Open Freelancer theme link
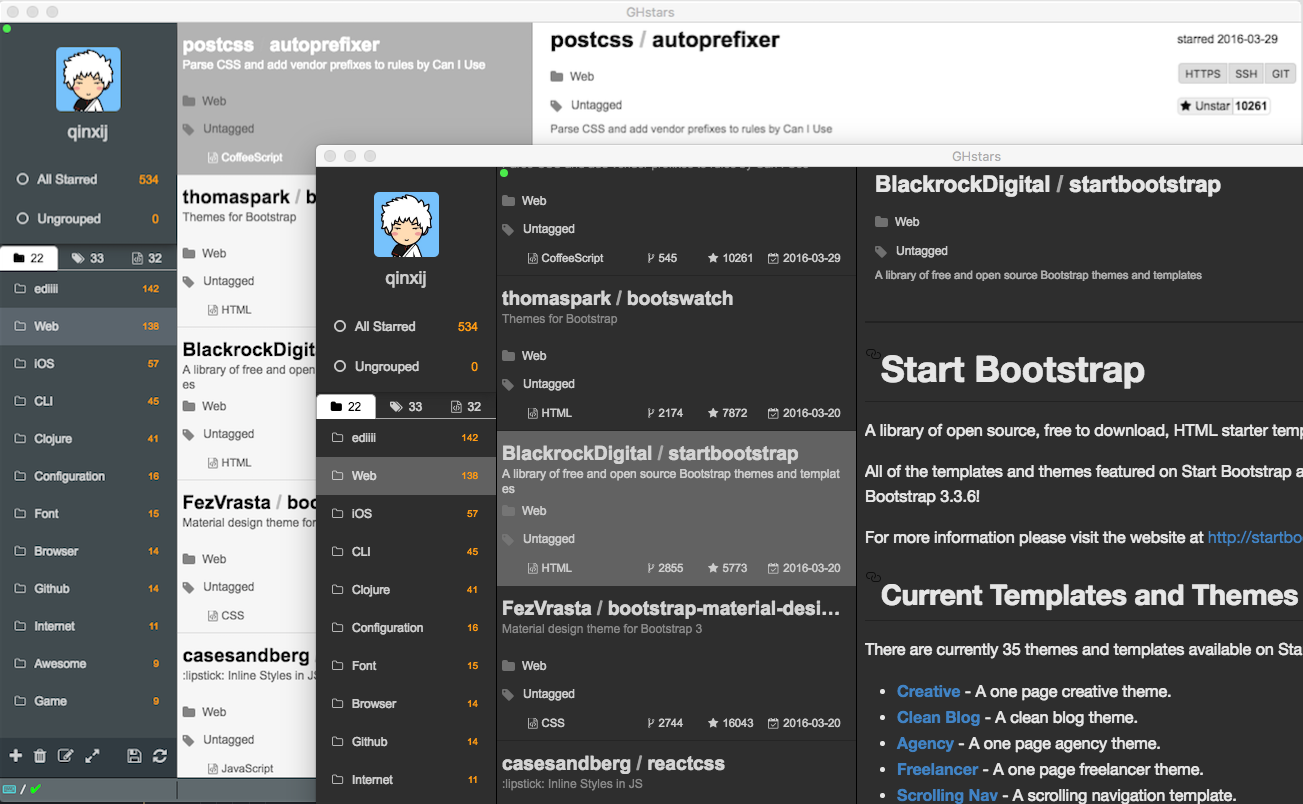The width and height of the screenshot is (1303, 804). point(937,769)
